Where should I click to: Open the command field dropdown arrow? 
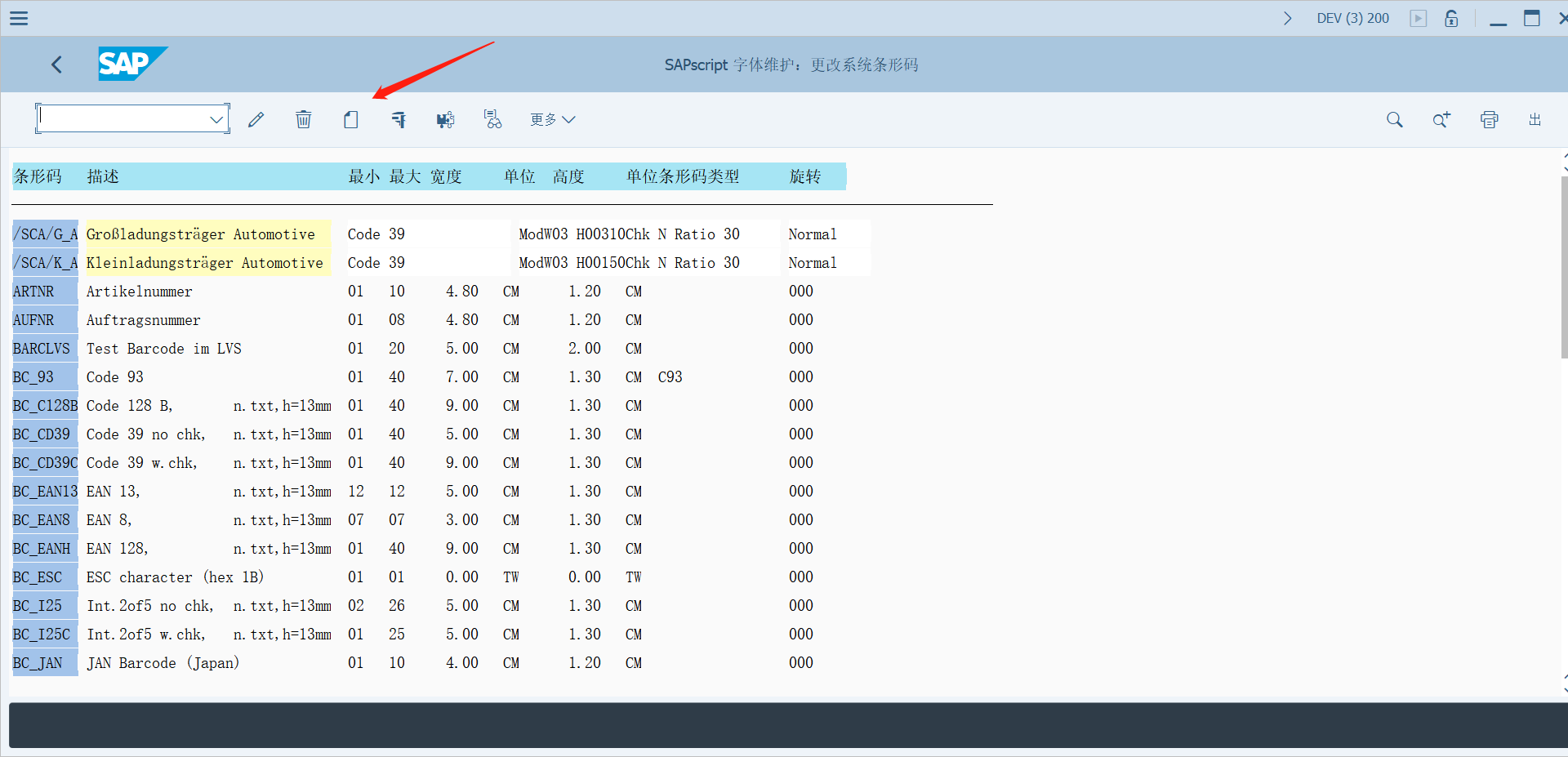click(x=216, y=118)
